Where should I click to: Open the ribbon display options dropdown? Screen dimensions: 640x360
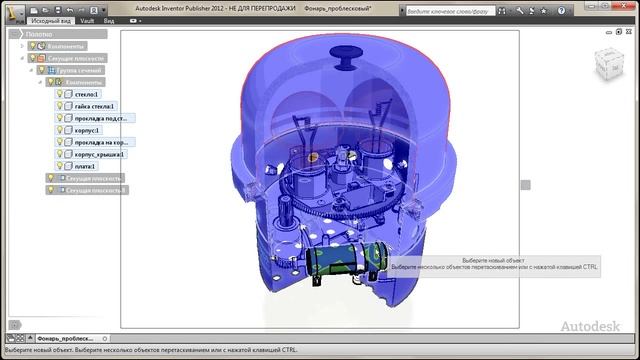pos(136,21)
